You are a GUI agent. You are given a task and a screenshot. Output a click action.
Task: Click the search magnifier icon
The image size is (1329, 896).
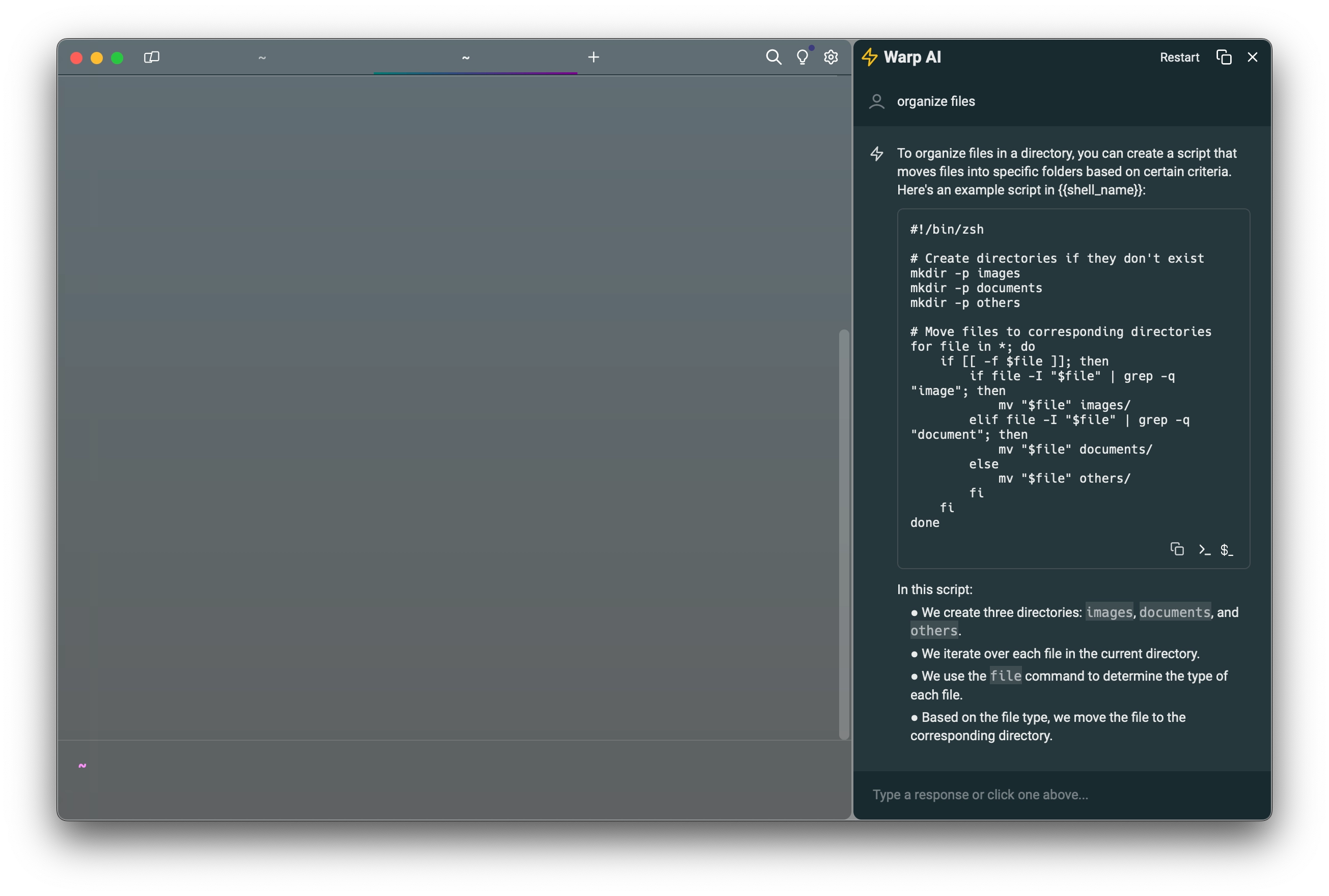coord(773,57)
